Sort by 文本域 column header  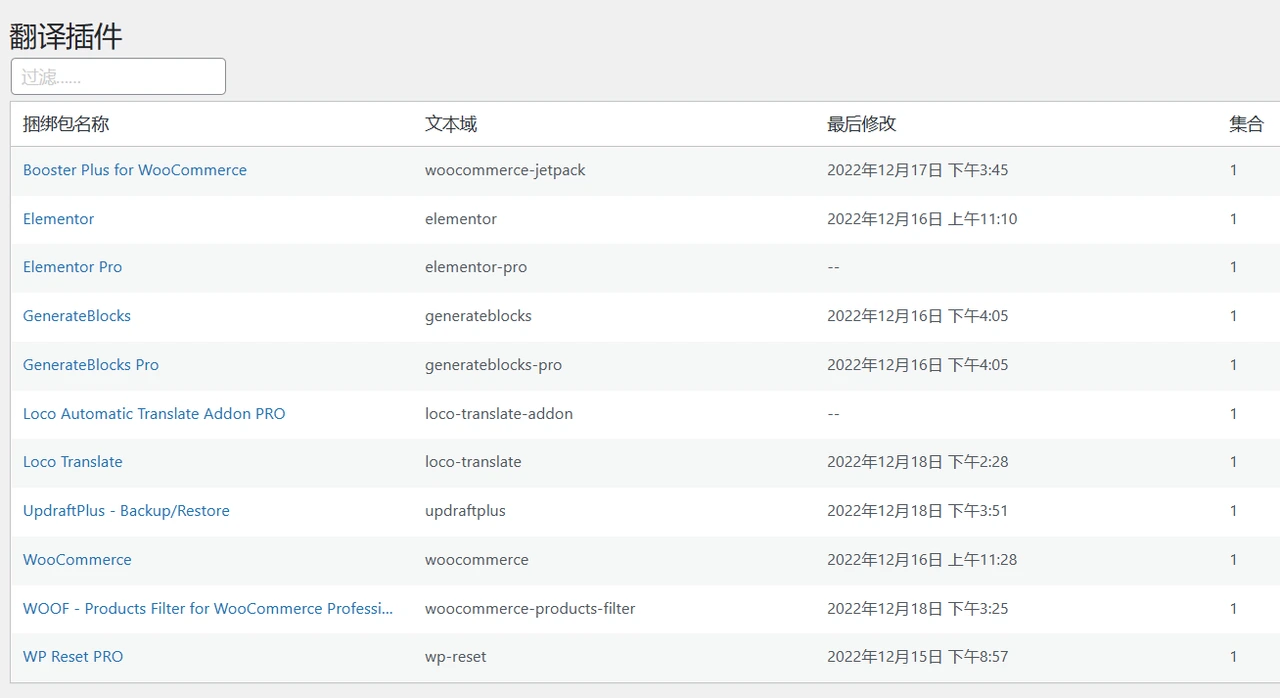click(451, 124)
